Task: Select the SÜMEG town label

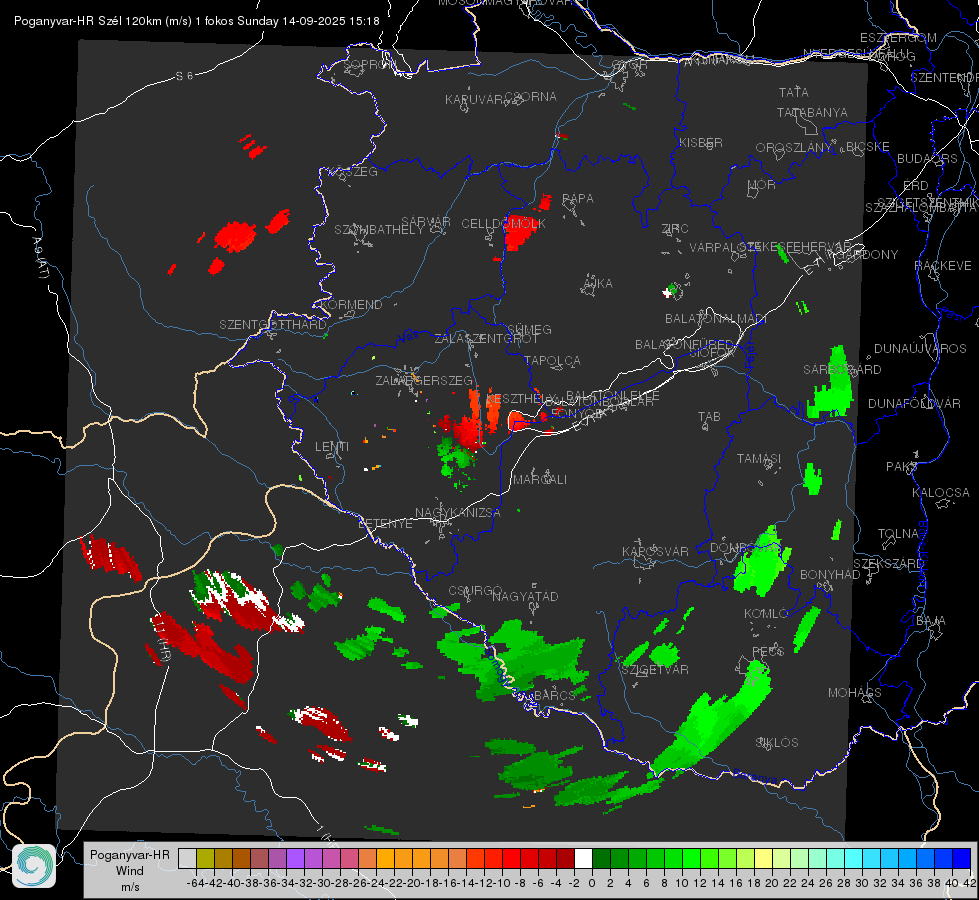Action: pos(529,329)
